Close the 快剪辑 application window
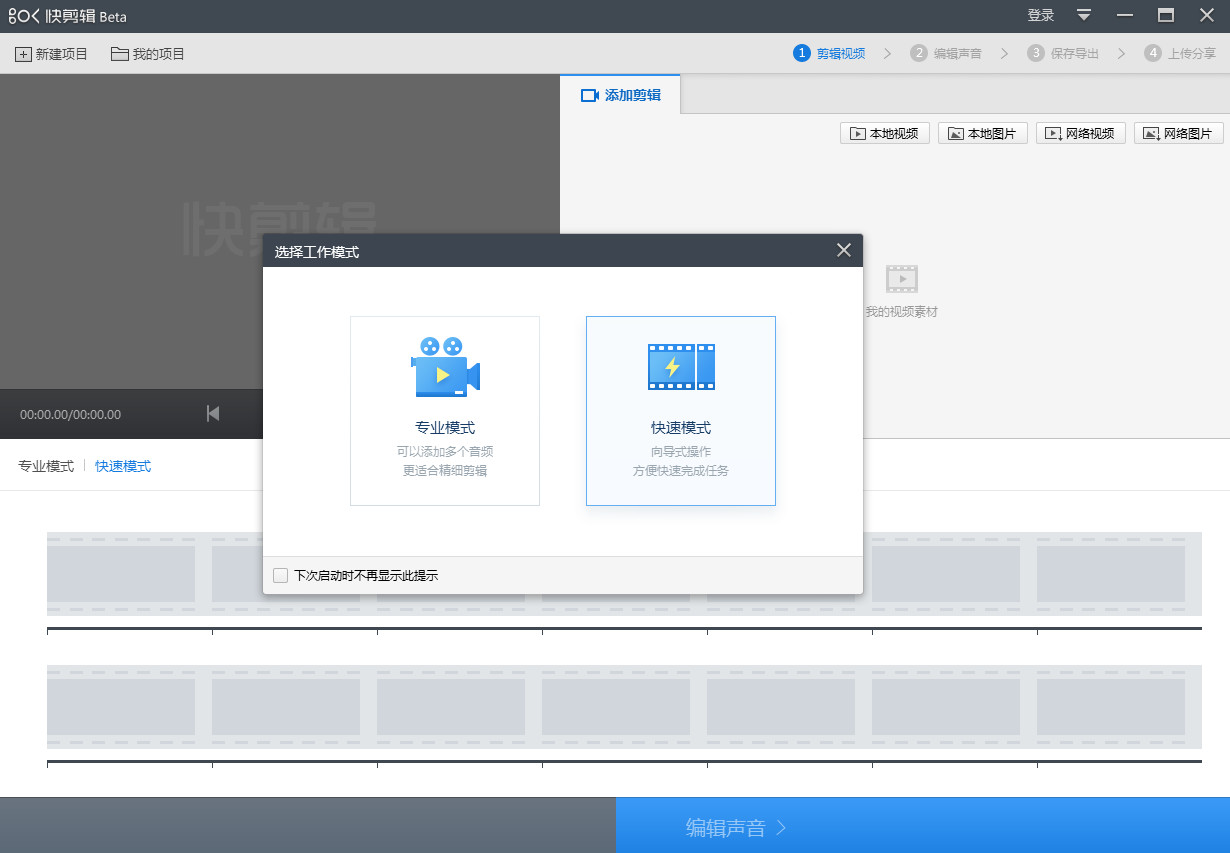 click(1206, 15)
